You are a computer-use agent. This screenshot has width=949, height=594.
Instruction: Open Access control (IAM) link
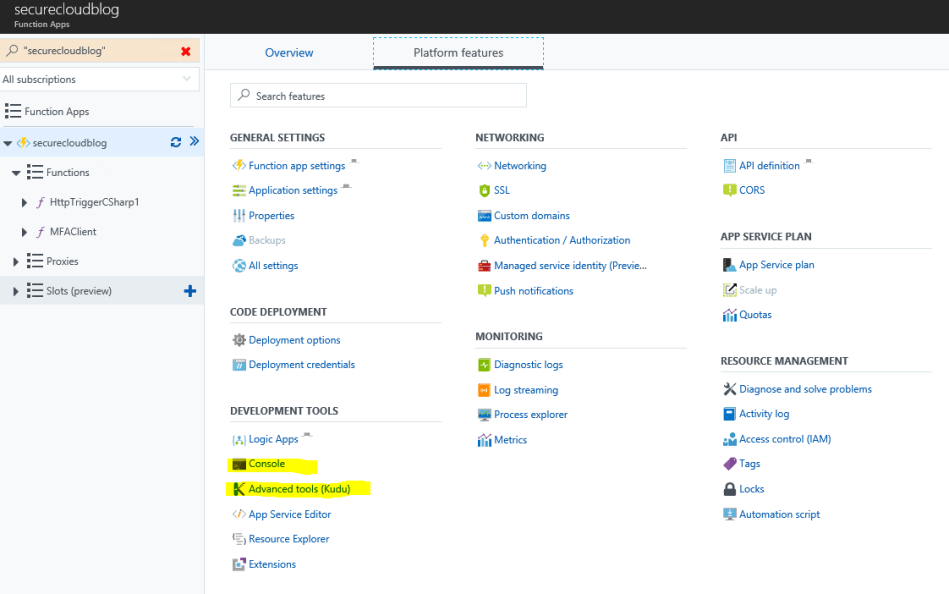point(784,439)
